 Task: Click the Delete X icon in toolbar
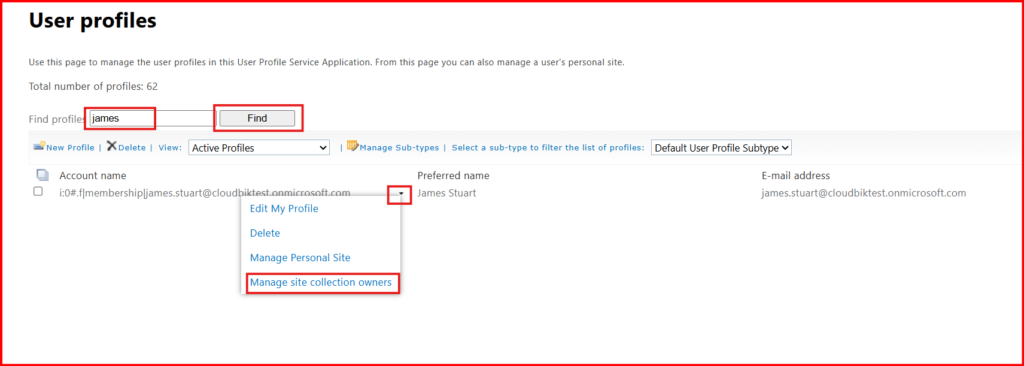click(112, 146)
